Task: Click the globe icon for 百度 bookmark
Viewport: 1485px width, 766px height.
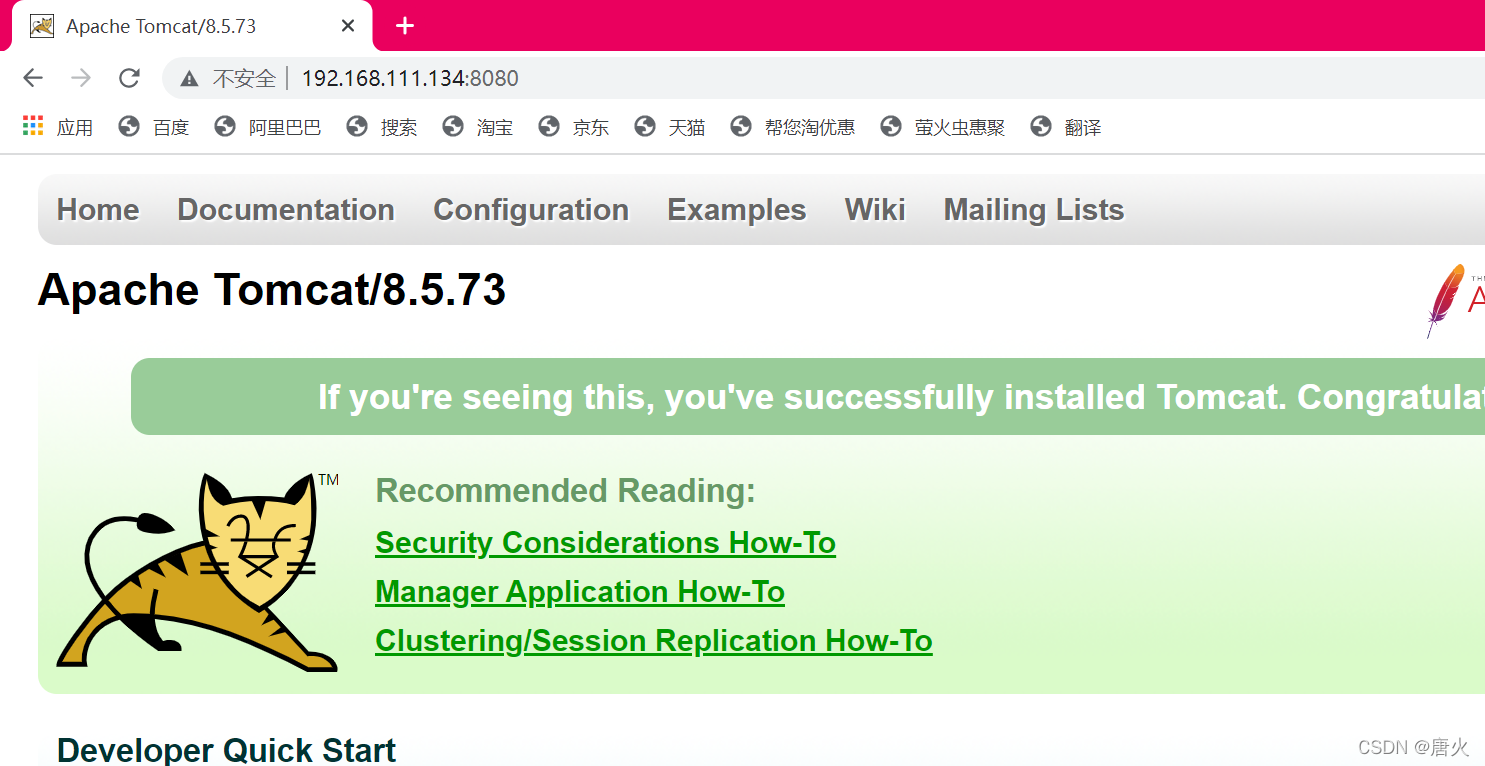Action: click(129, 126)
